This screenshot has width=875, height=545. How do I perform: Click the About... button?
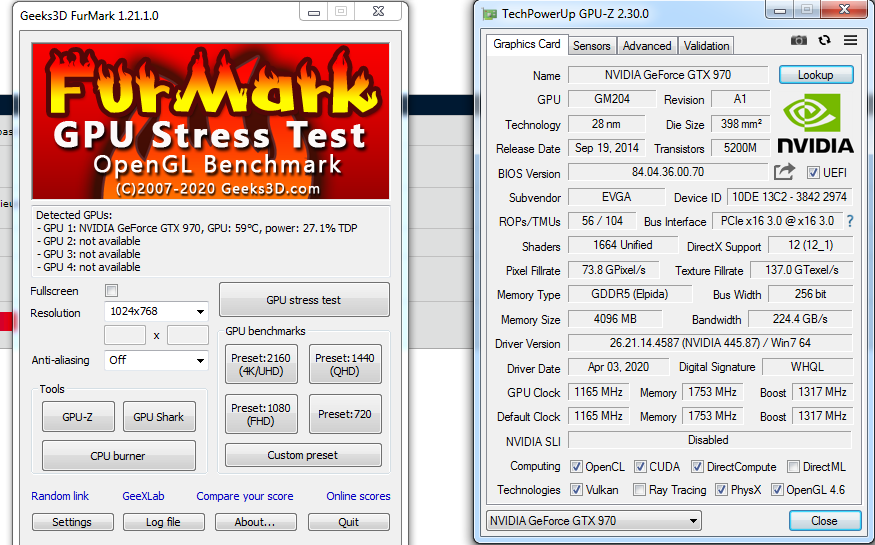click(x=256, y=522)
